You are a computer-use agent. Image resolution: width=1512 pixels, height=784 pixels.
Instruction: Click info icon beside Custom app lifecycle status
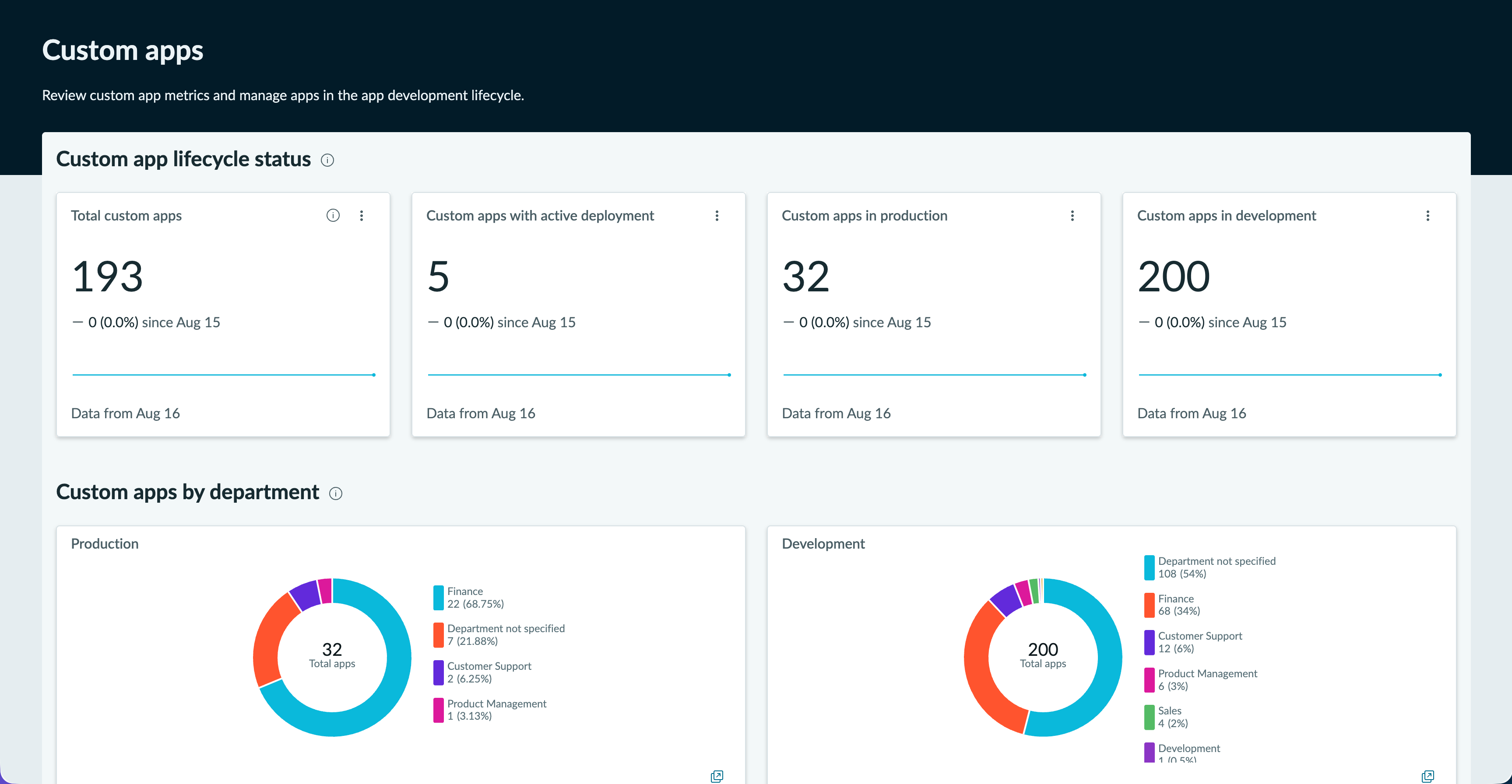coord(327,160)
